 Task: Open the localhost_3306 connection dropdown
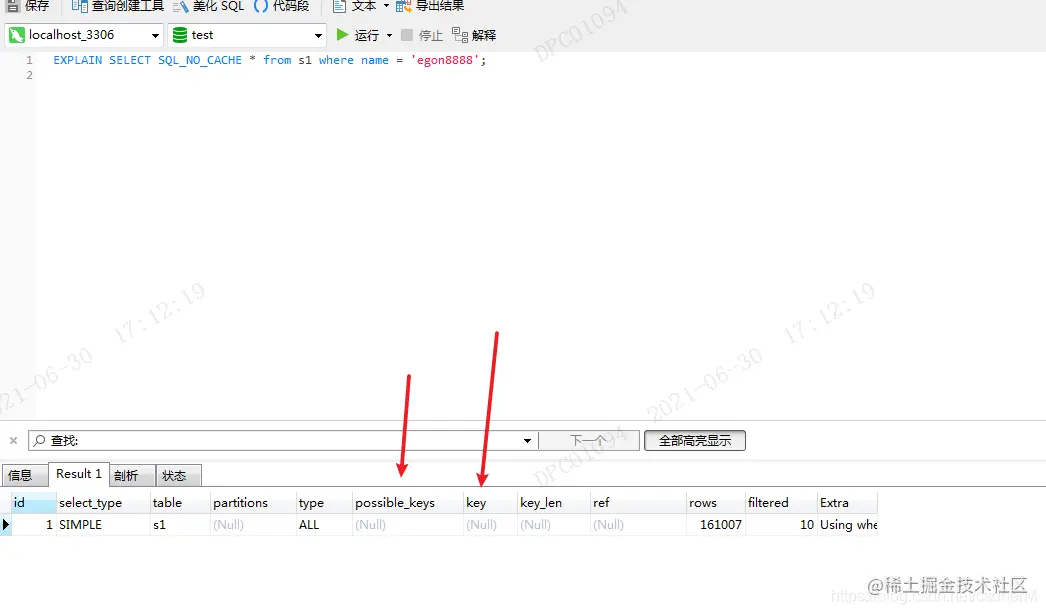coord(155,35)
